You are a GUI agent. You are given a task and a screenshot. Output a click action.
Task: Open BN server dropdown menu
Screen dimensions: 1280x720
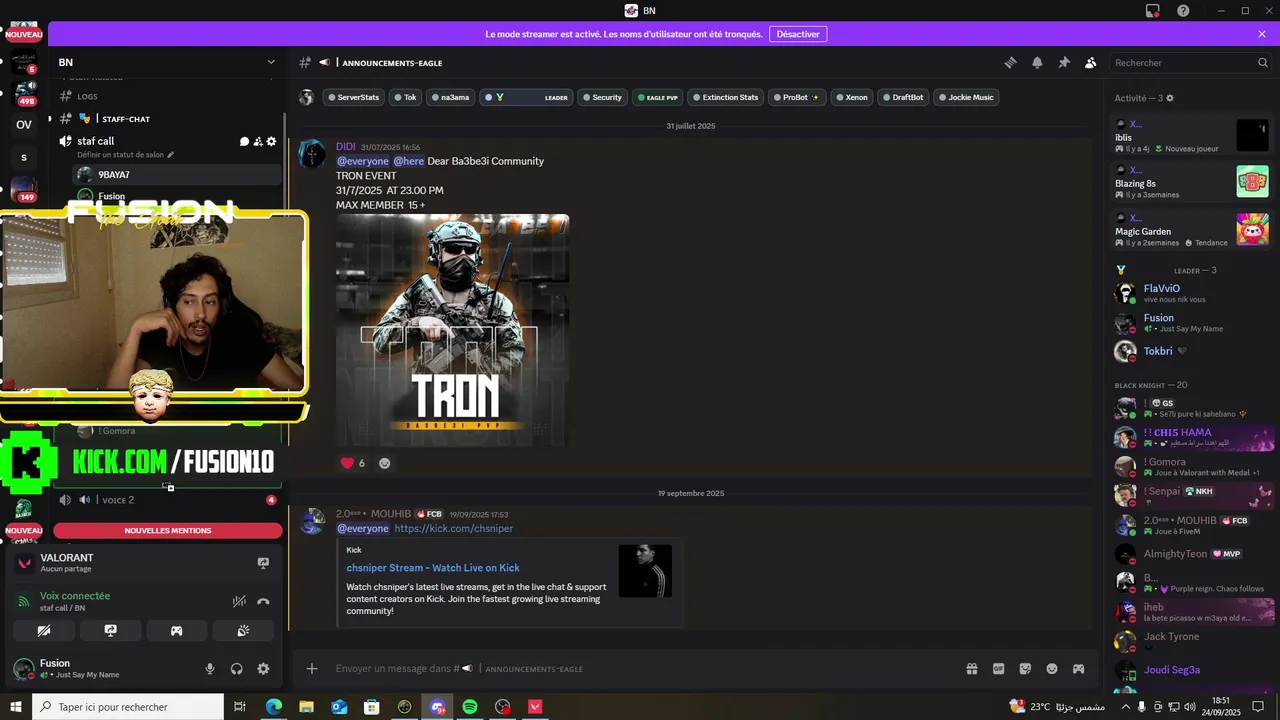point(271,62)
